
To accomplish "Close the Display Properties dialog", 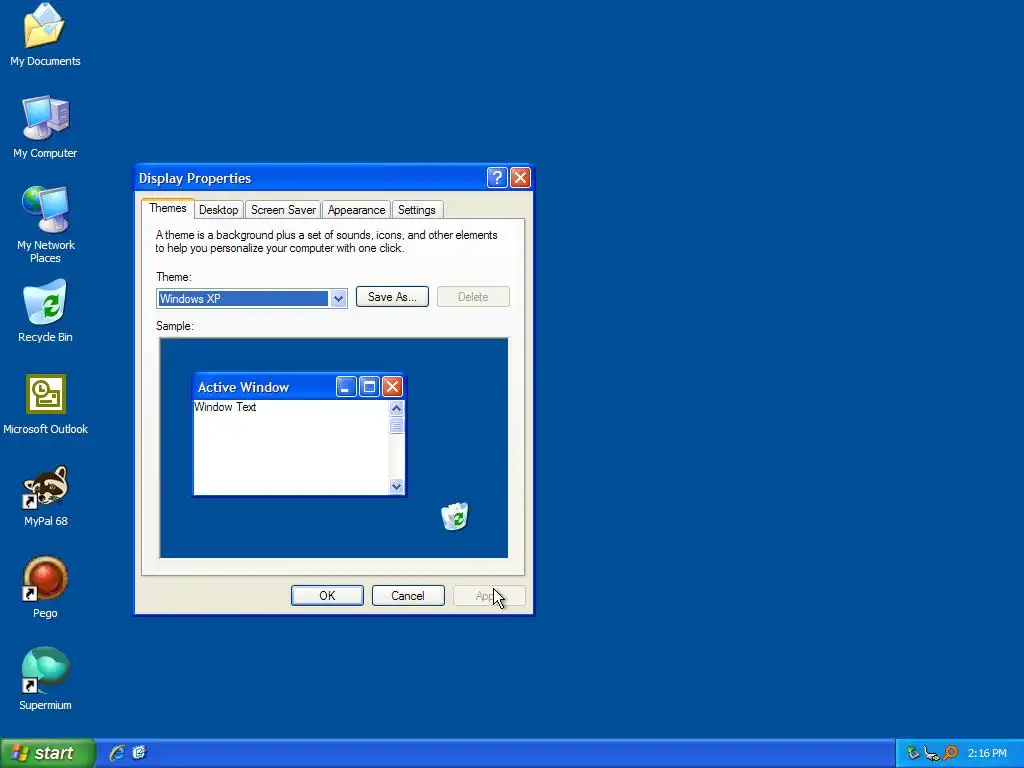I will tap(520, 178).
